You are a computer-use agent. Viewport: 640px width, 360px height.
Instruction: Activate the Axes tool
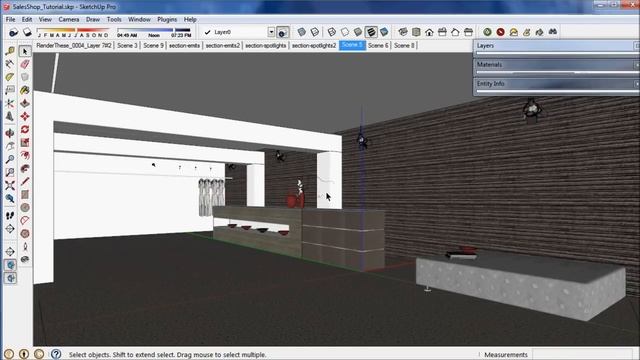point(10,103)
